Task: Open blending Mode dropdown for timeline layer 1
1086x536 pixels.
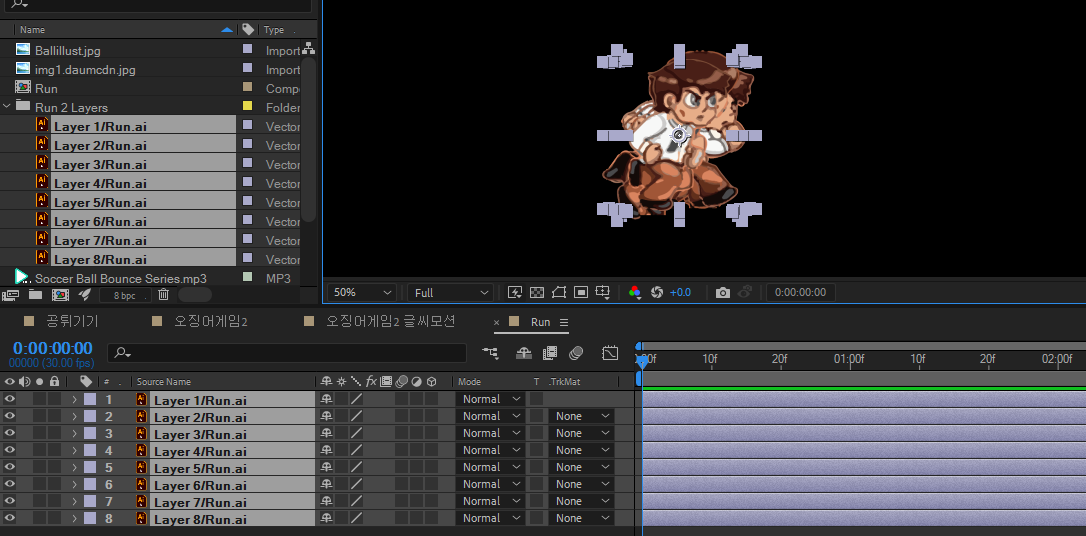Action: click(490, 399)
